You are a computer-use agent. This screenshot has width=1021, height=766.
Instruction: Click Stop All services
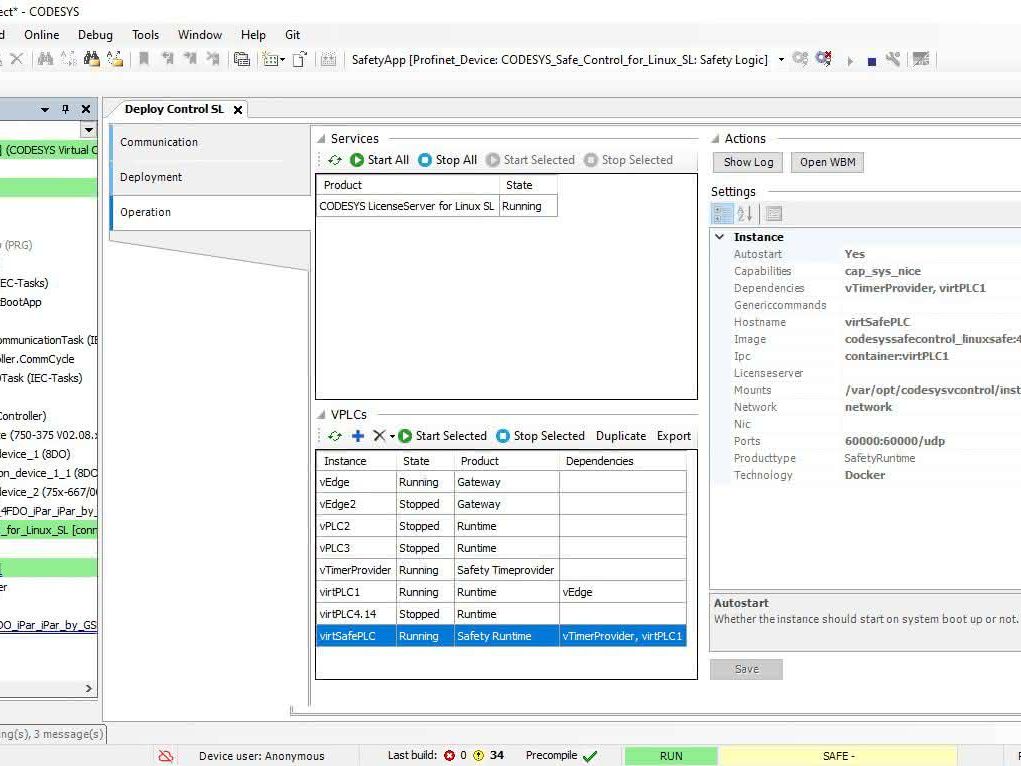pos(447,160)
